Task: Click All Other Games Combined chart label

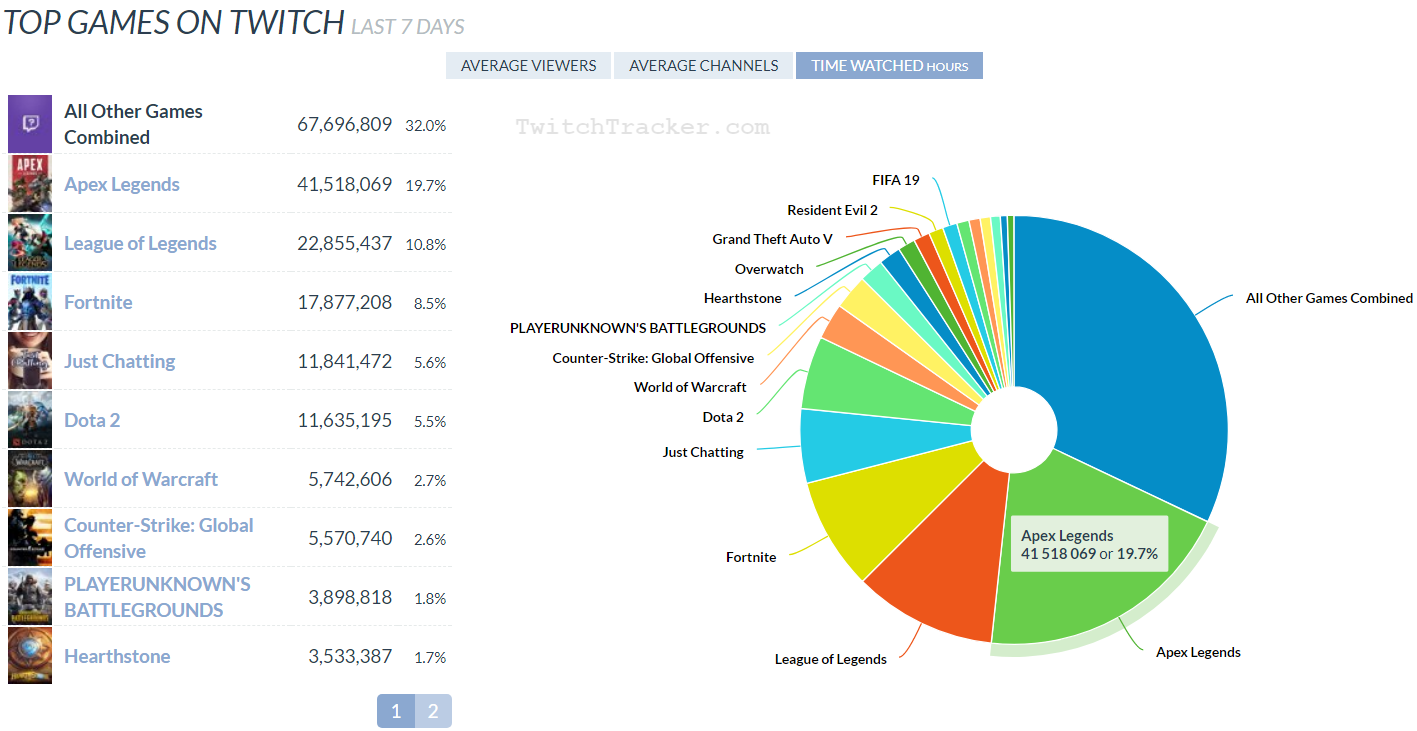Action: point(1329,298)
